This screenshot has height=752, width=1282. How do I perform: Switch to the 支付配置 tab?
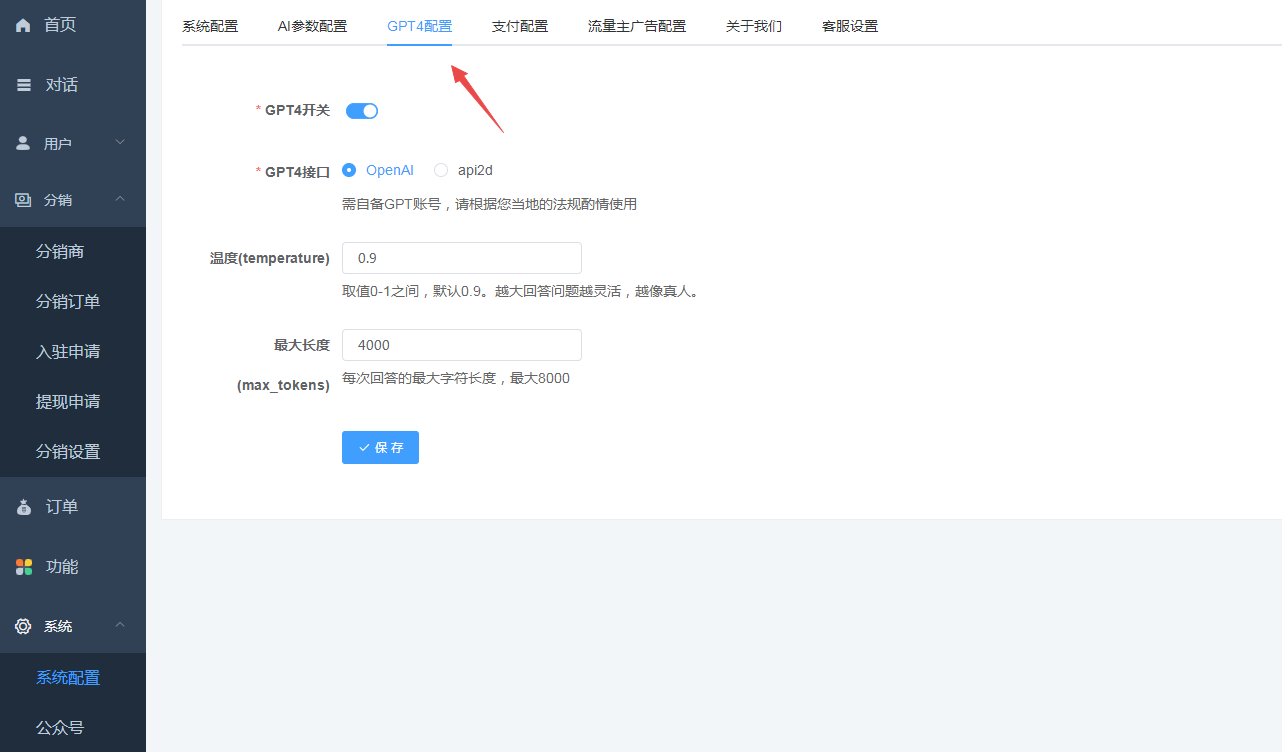click(520, 26)
